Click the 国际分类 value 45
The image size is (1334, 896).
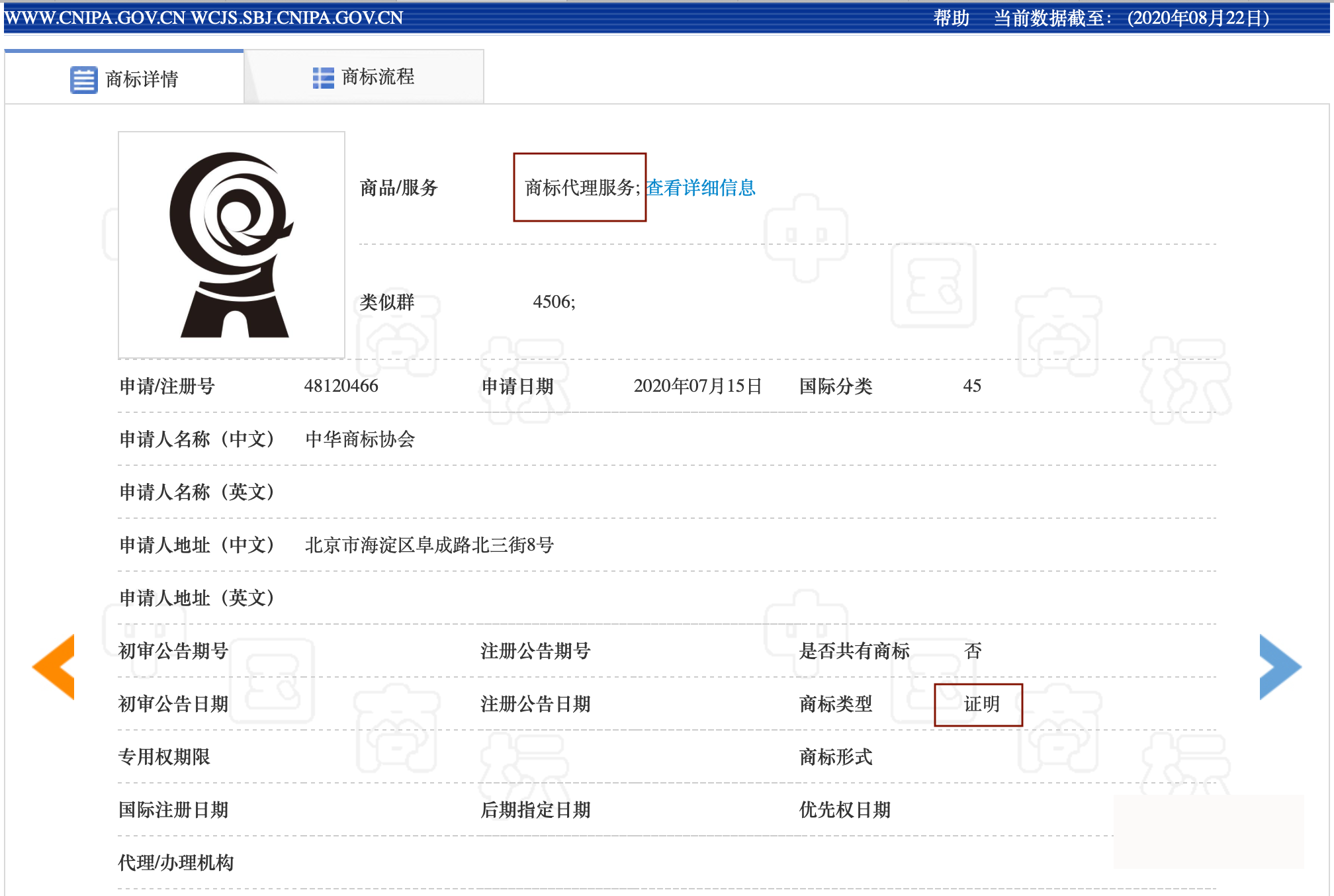974,386
